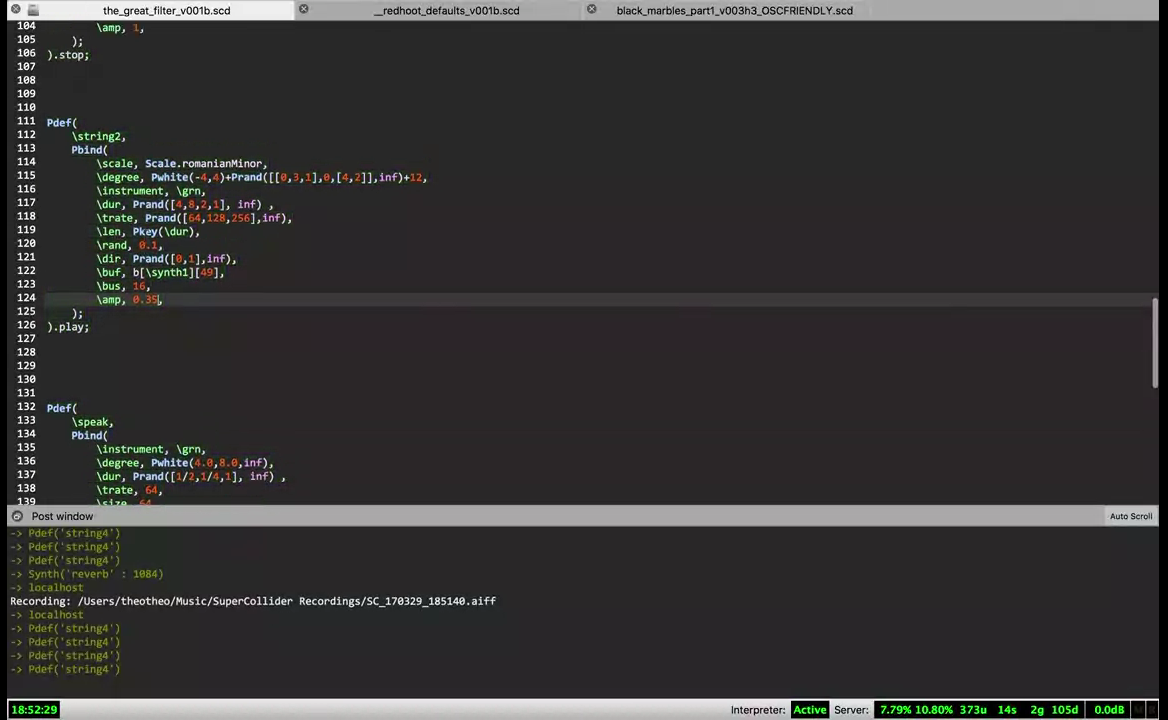Screen dimensions: 1168x720
Task: Click the Interpreter: label in status bar
Action: (x=758, y=710)
